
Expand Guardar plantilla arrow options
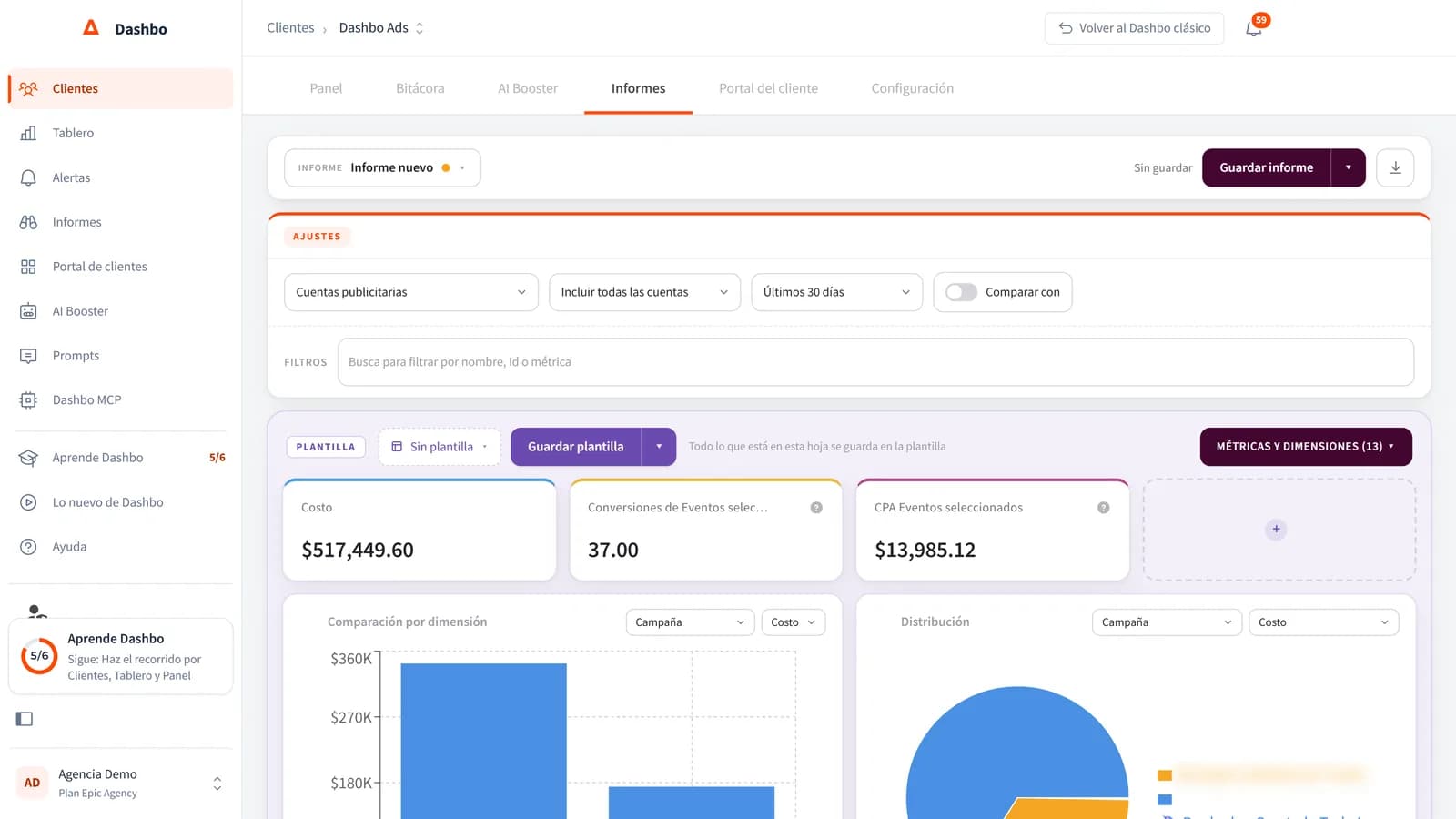point(659,447)
